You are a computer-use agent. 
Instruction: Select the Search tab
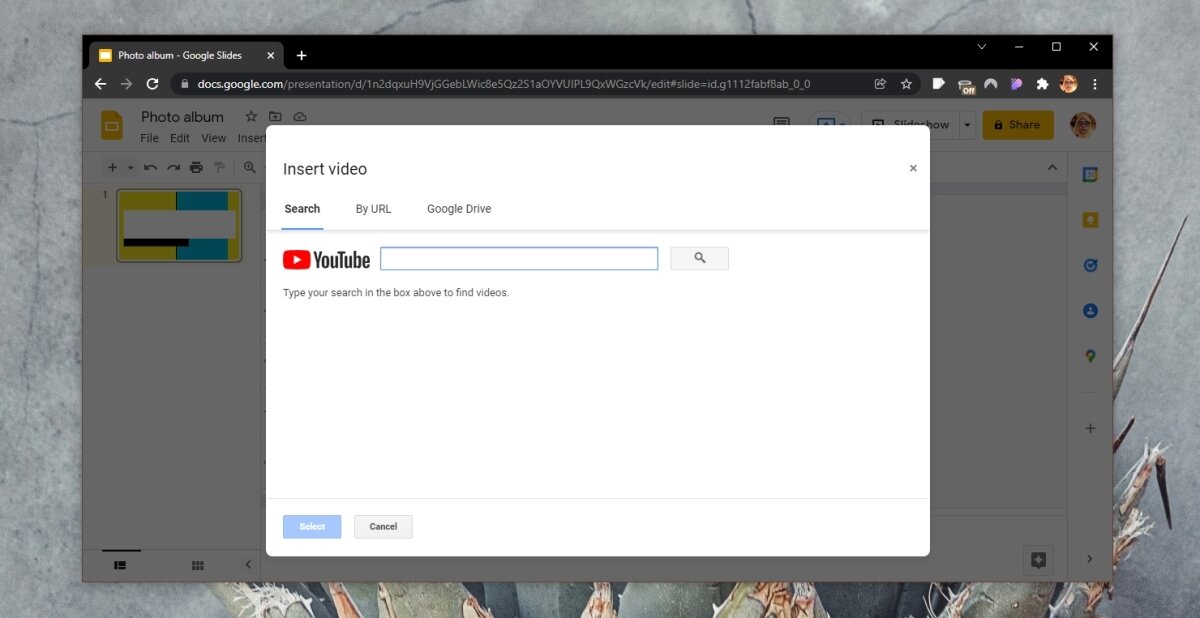[302, 209]
